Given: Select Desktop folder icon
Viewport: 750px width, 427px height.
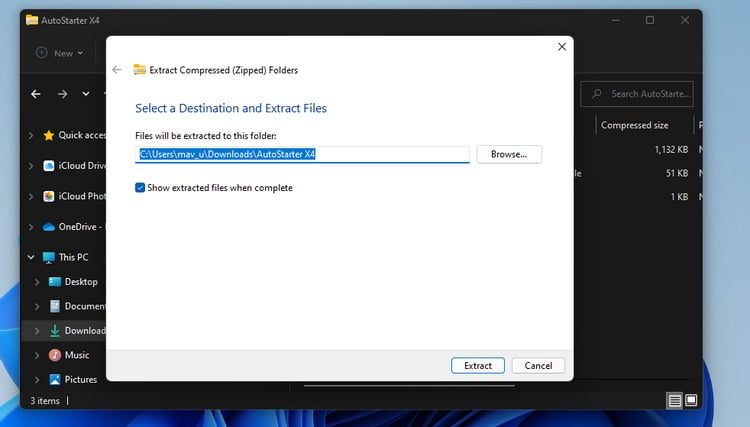Looking at the screenshot, I should (55, 282).
